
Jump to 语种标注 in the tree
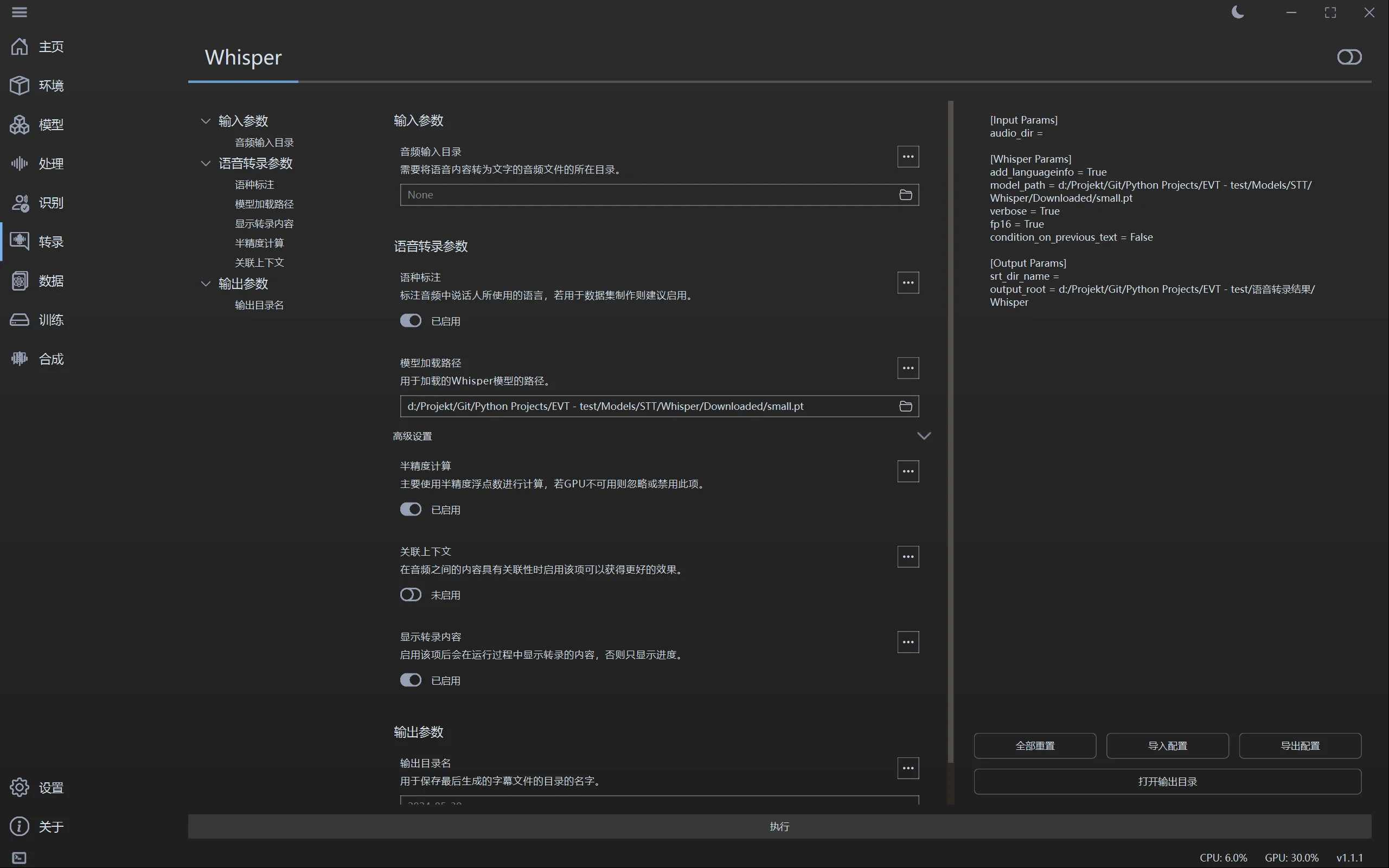pyautogui.click(x=254, y=185)
